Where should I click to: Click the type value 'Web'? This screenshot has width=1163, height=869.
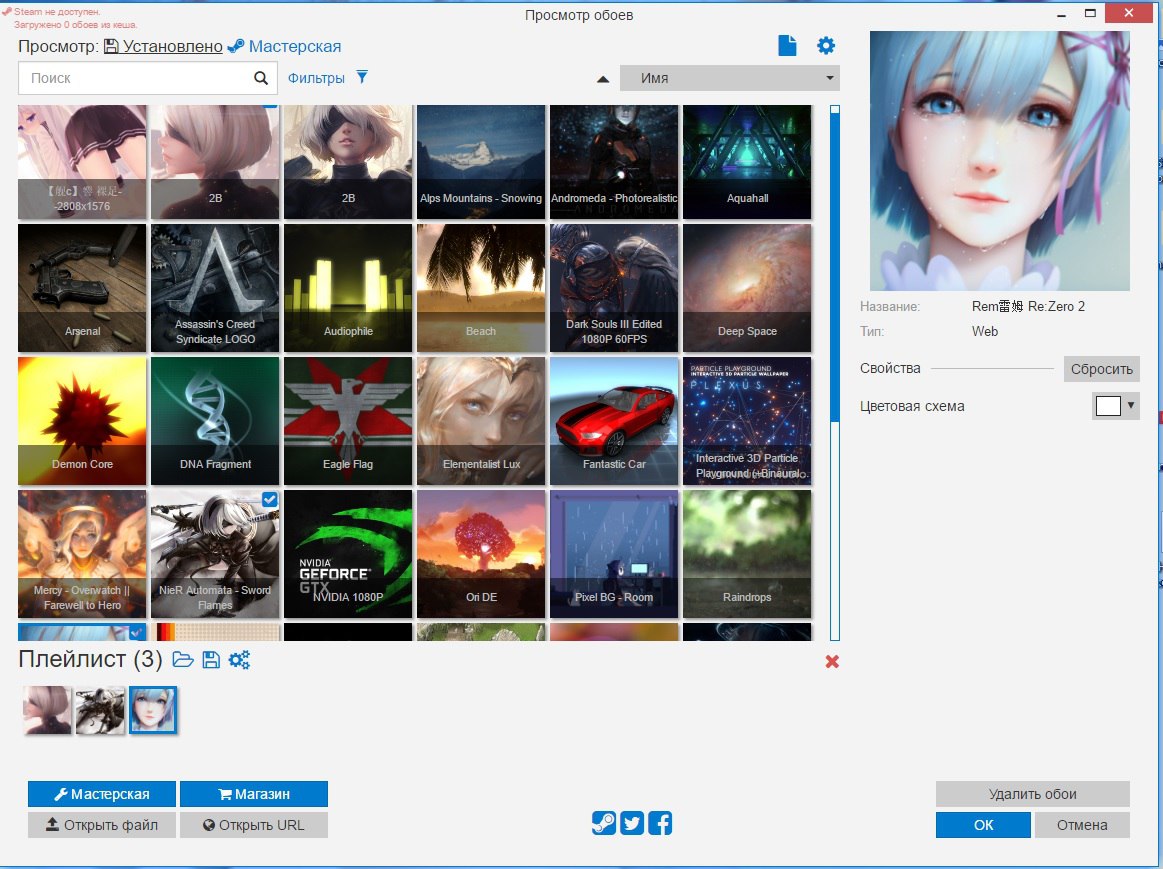pos(985,331)
